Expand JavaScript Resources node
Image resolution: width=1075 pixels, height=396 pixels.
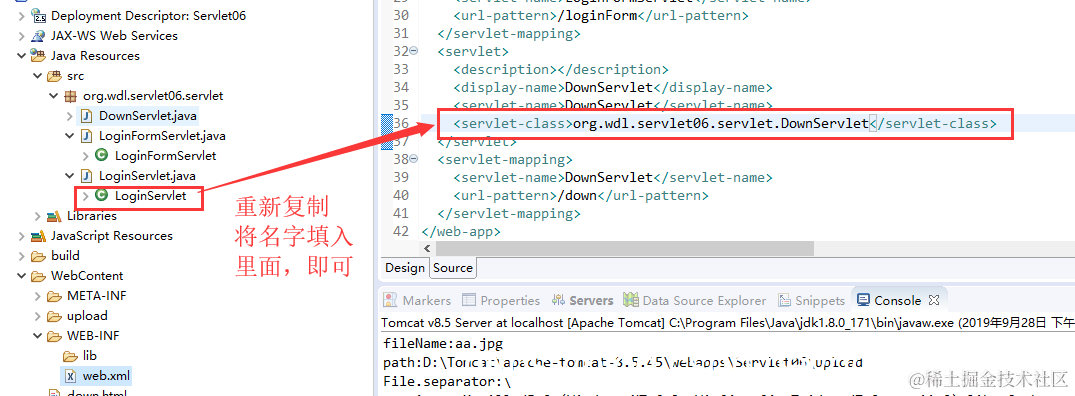click(21, 236)
